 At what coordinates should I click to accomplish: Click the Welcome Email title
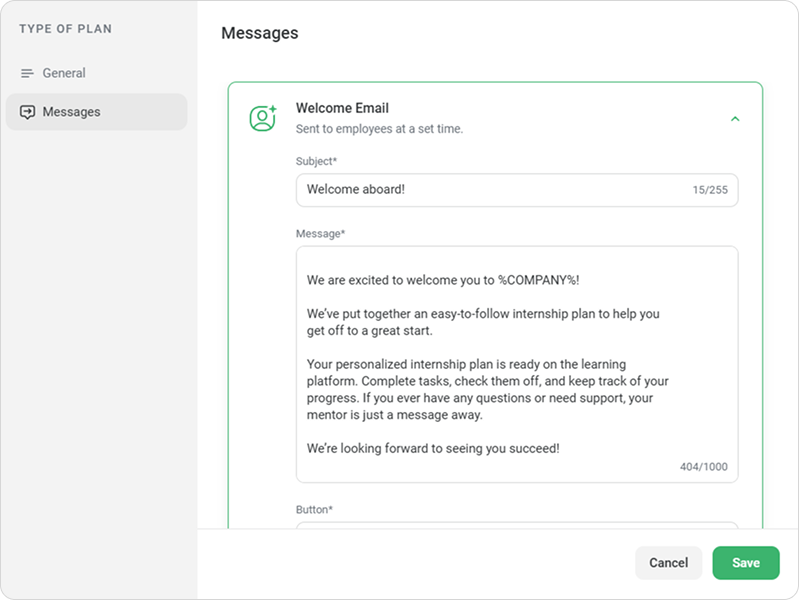point(342,108)
